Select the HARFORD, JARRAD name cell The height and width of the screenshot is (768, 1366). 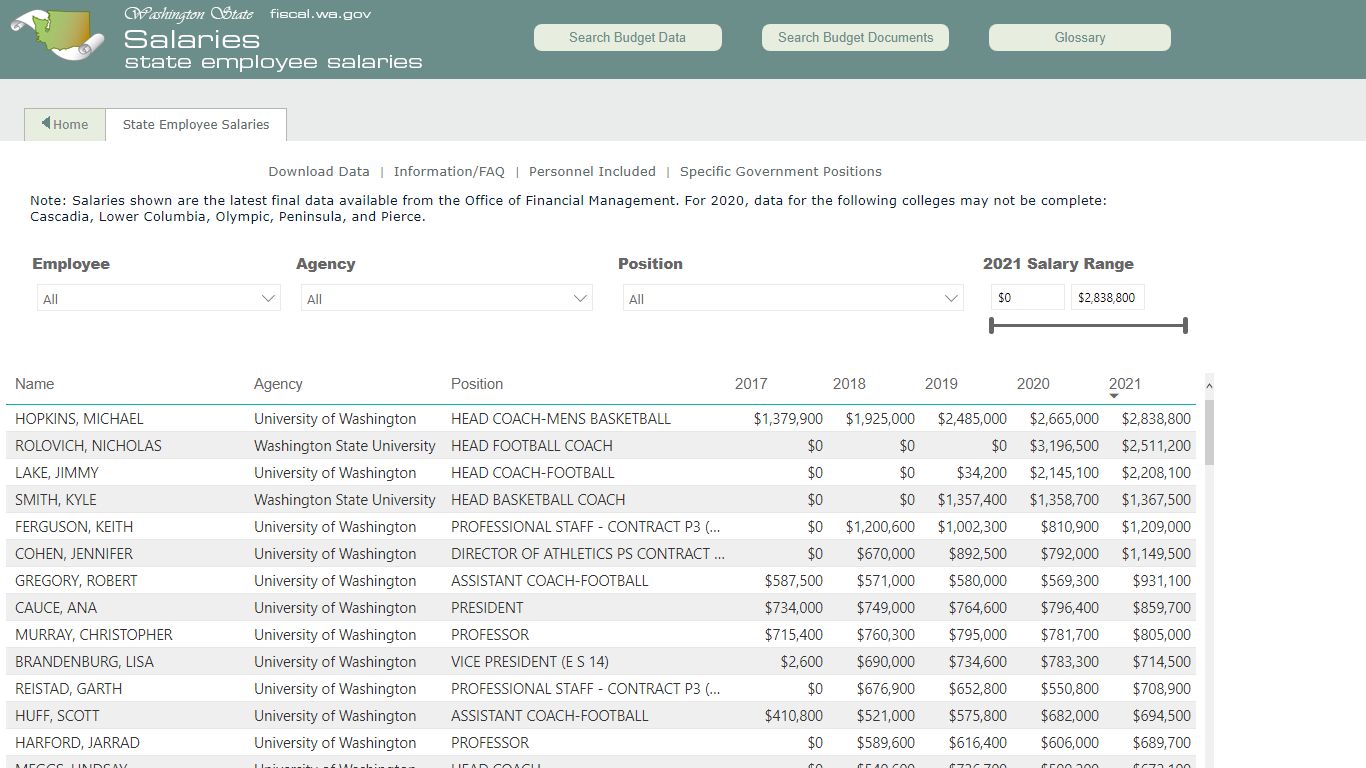[x=77, y=743]
